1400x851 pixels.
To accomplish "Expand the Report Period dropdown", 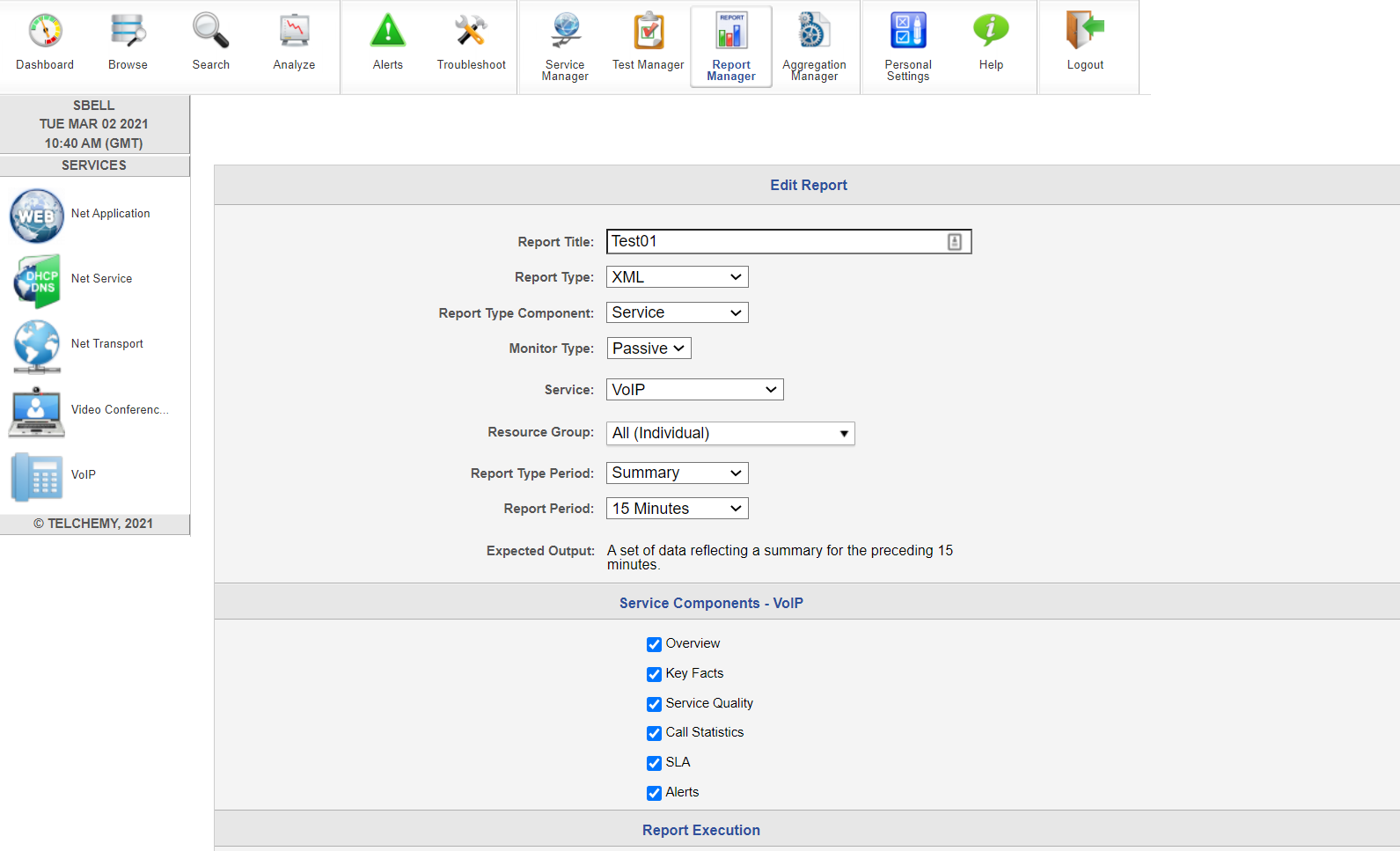I will [677, 509].
